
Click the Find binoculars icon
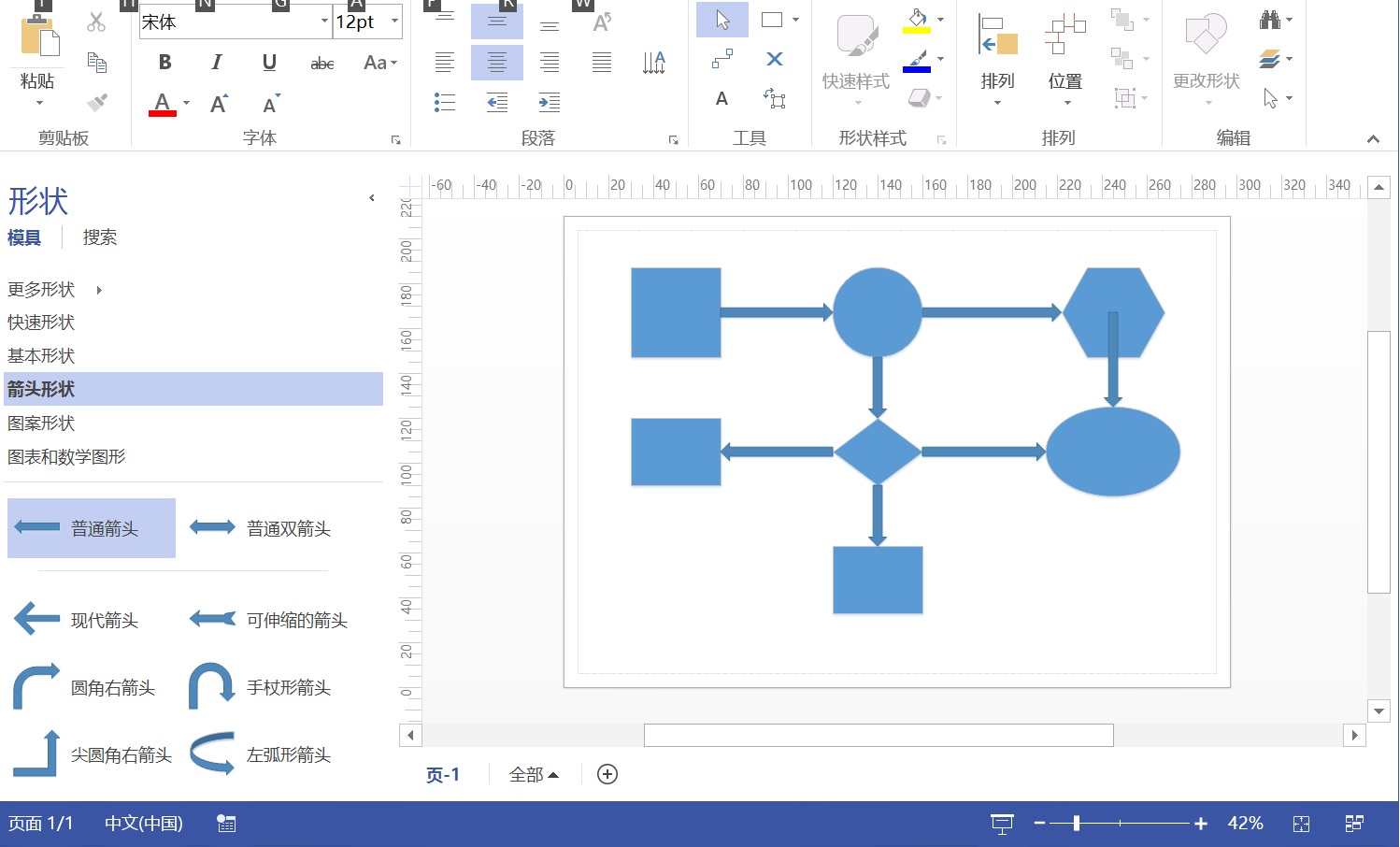[x=1269, y=20]
